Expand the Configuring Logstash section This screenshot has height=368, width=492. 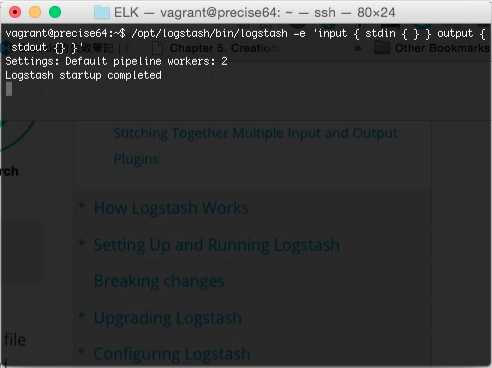(82, 351)
